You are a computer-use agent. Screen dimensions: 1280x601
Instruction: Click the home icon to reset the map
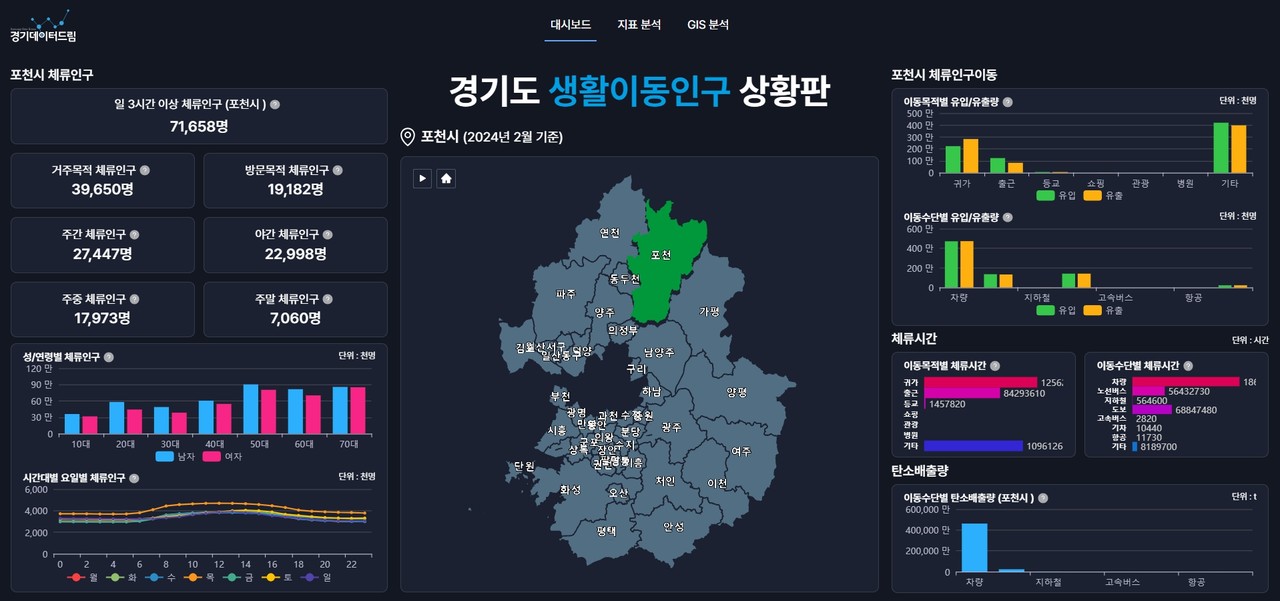pos(445,178)
